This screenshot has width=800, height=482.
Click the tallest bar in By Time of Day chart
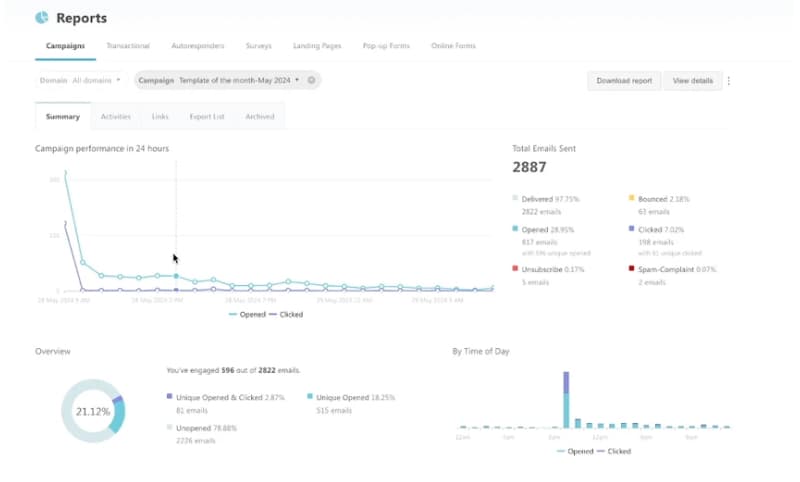[567, 398]
